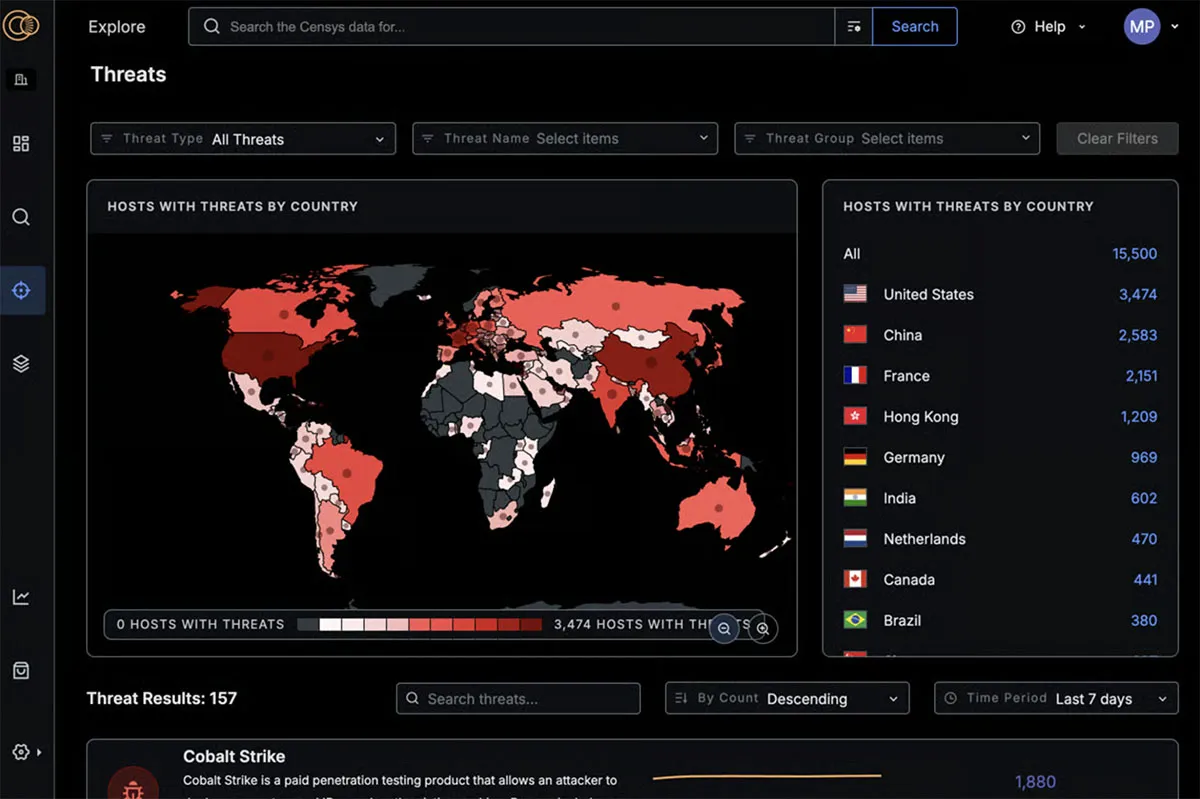1200x799 pixels.
Task: Click the stacked layers icon in sidebar
Action: (21, 364)
